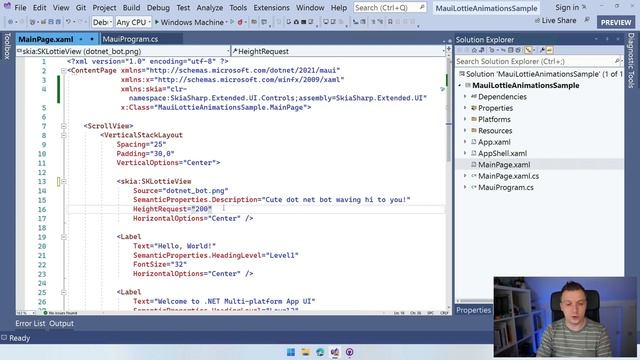Open the Any CPU platform dropdown
The width and height of the screenshot is (640, 360).
click(133, 22)
